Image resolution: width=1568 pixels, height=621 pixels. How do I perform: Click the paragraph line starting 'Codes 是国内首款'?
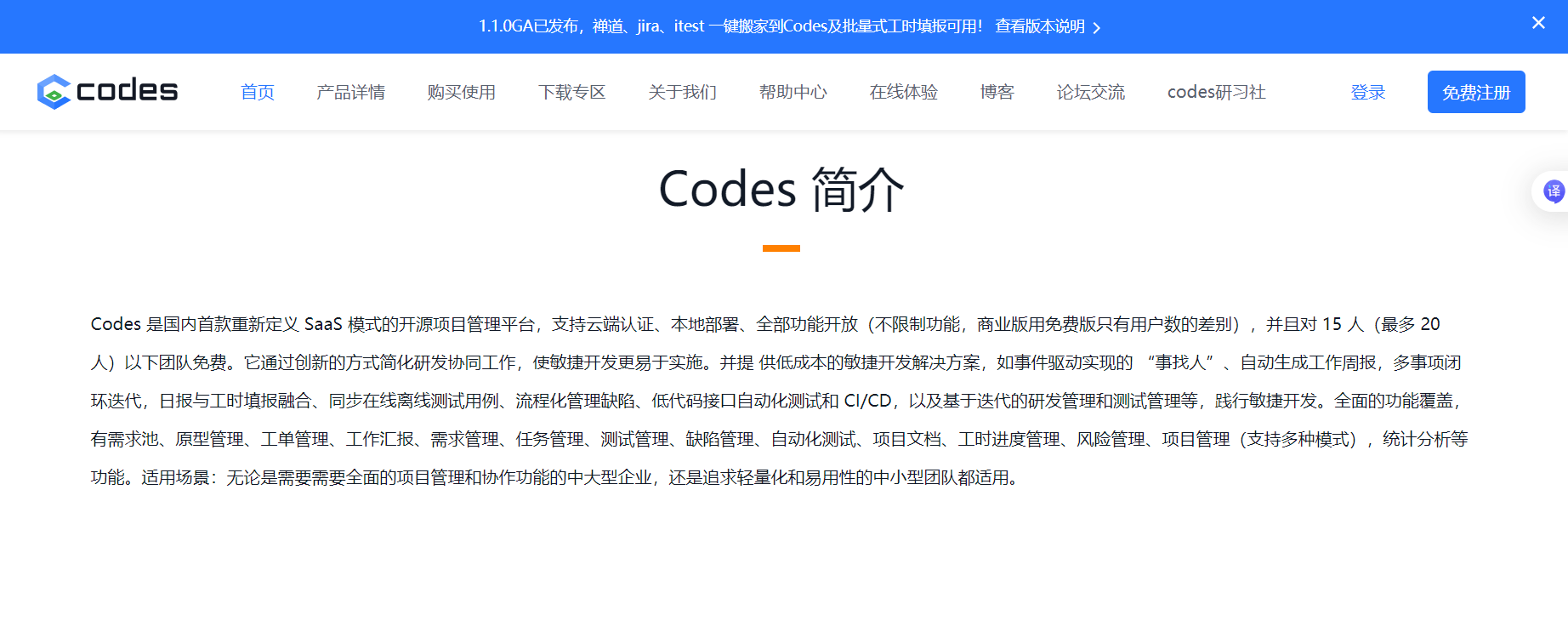click(765, 324)
